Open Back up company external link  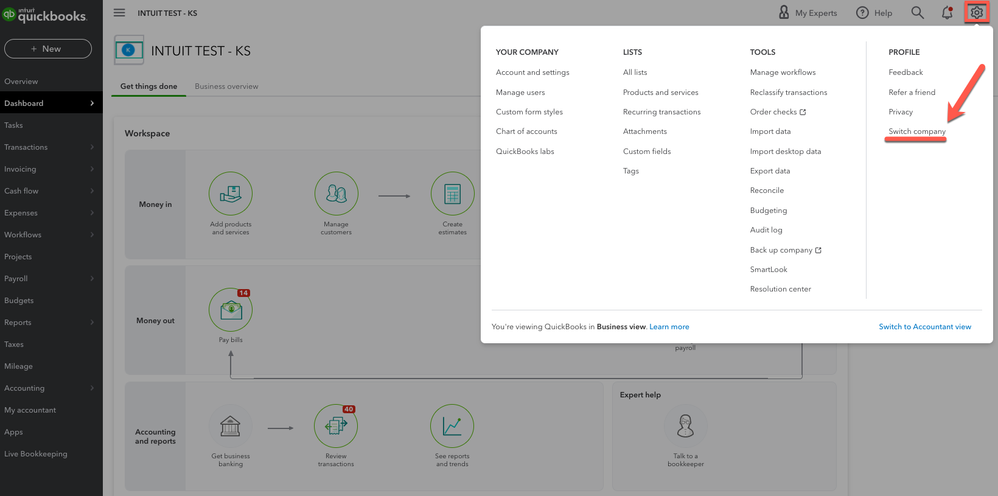(786, 250)
